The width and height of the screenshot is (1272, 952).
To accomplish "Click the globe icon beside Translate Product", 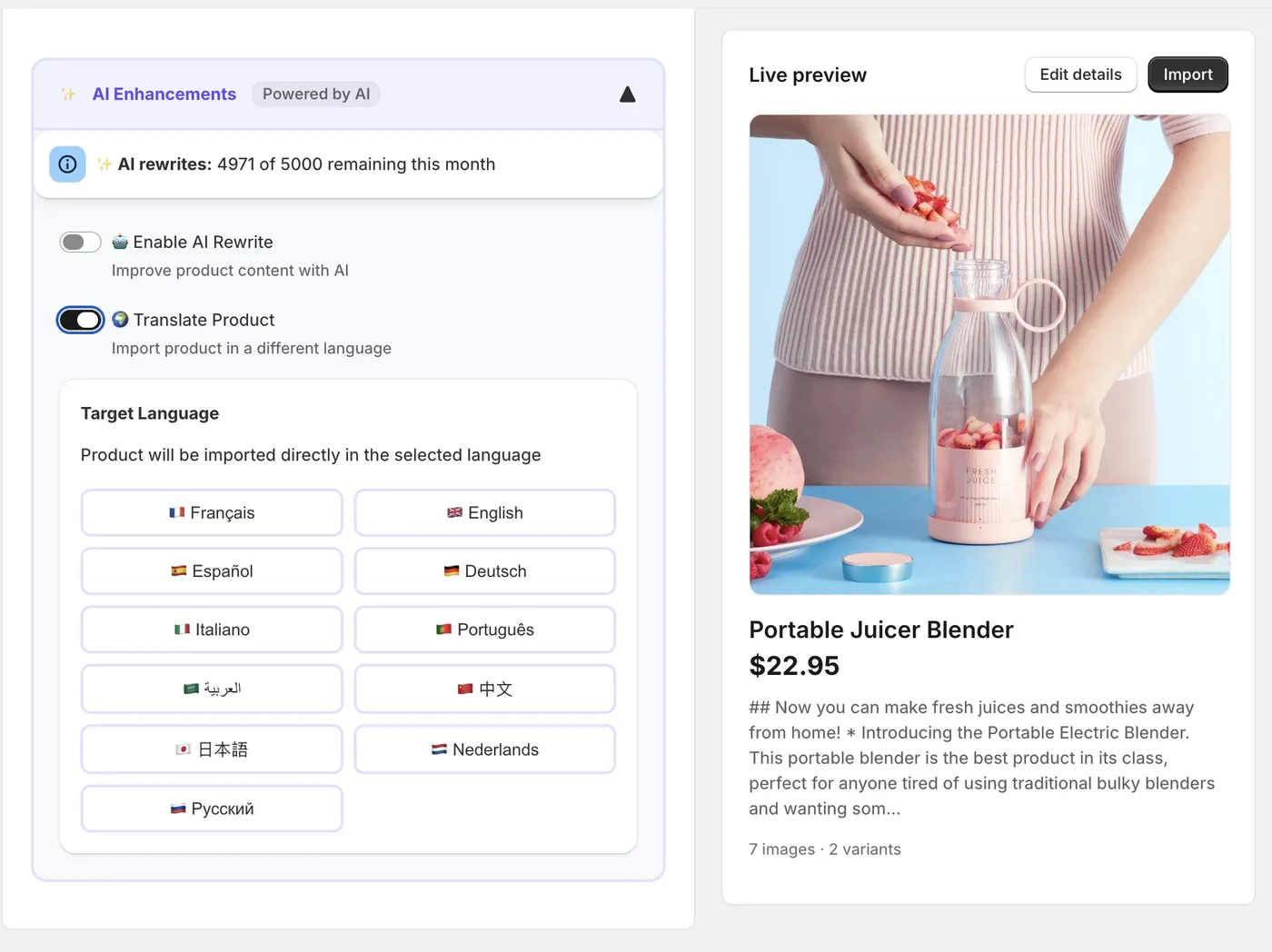I will [x=120, y=320].
